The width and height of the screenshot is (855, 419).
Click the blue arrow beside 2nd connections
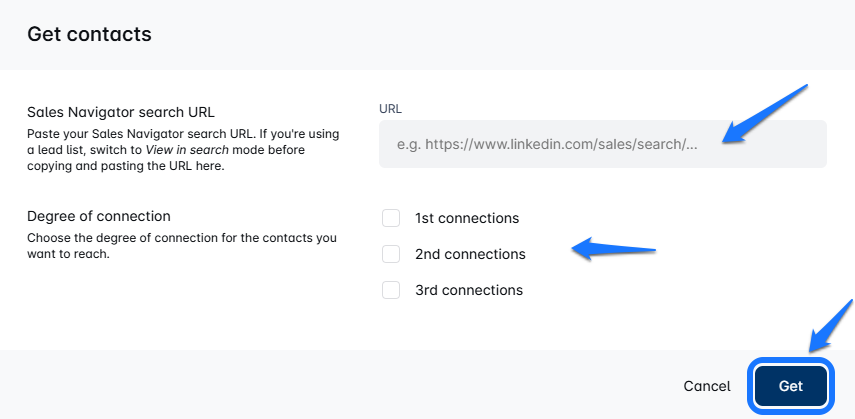coord(615,248)
